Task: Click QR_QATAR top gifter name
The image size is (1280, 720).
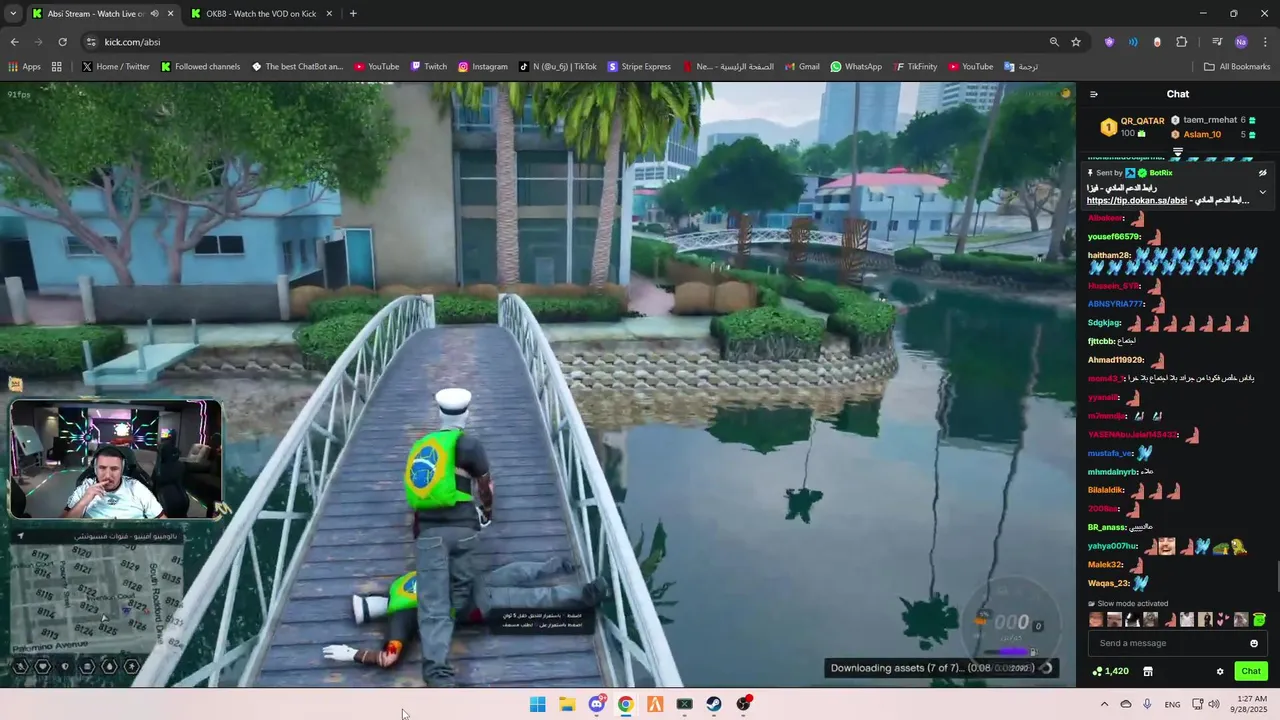Action: click(1142, 121)
